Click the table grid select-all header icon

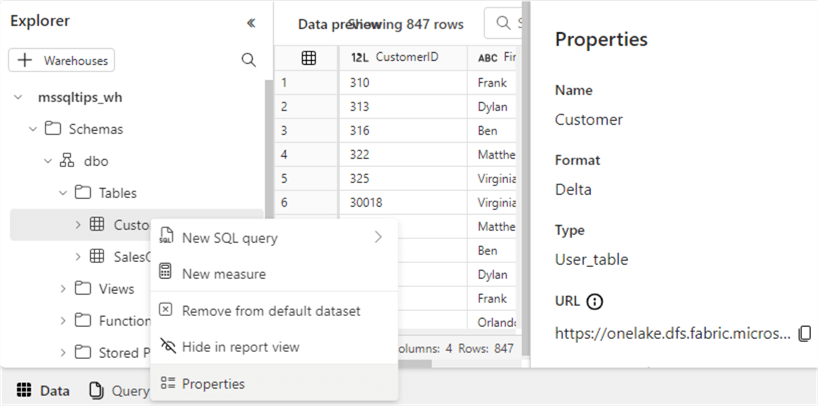(310, 58)
